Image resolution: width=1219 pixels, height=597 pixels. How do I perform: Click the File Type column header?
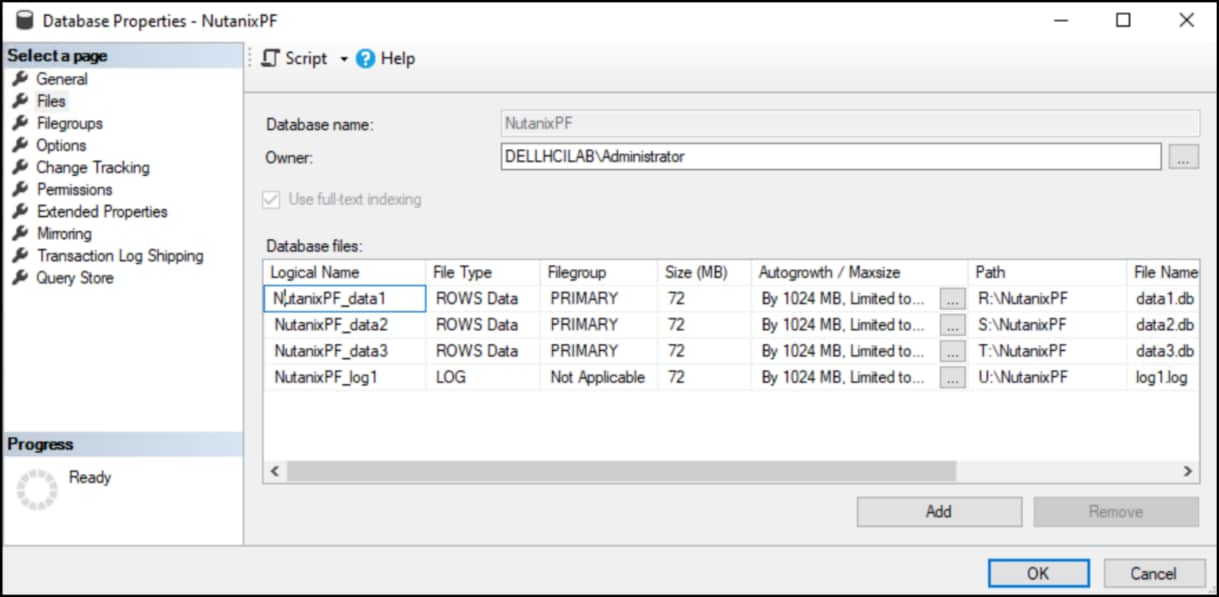(483, 272)
